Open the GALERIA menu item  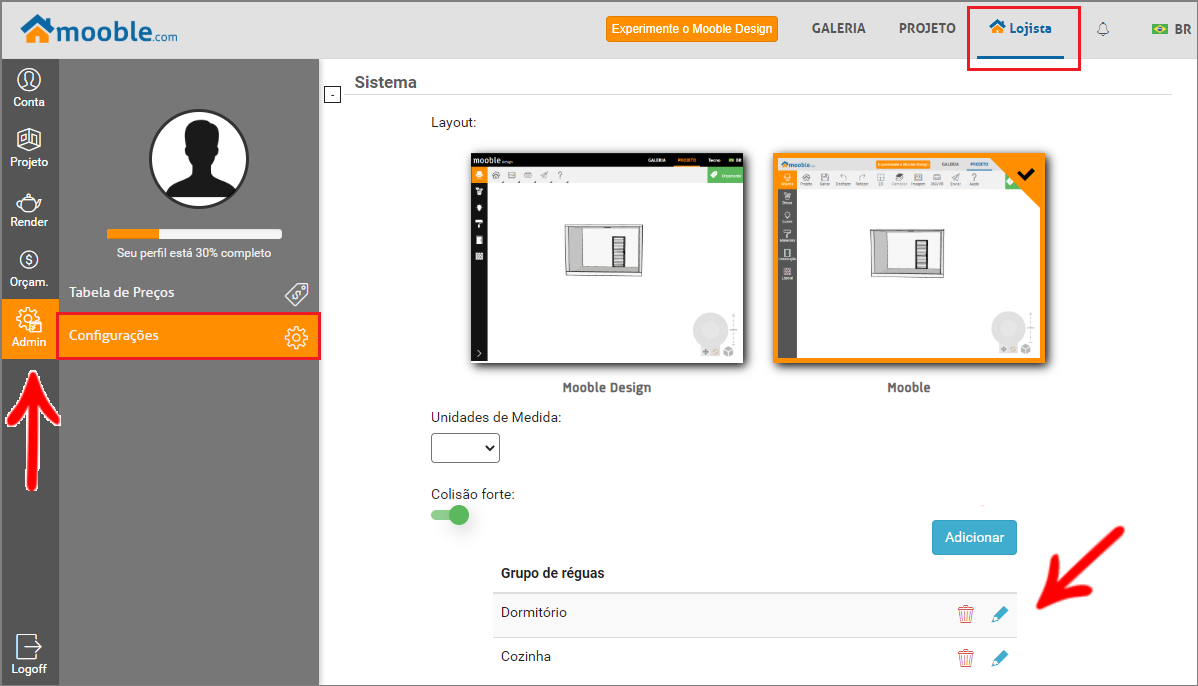coord(838,29)
